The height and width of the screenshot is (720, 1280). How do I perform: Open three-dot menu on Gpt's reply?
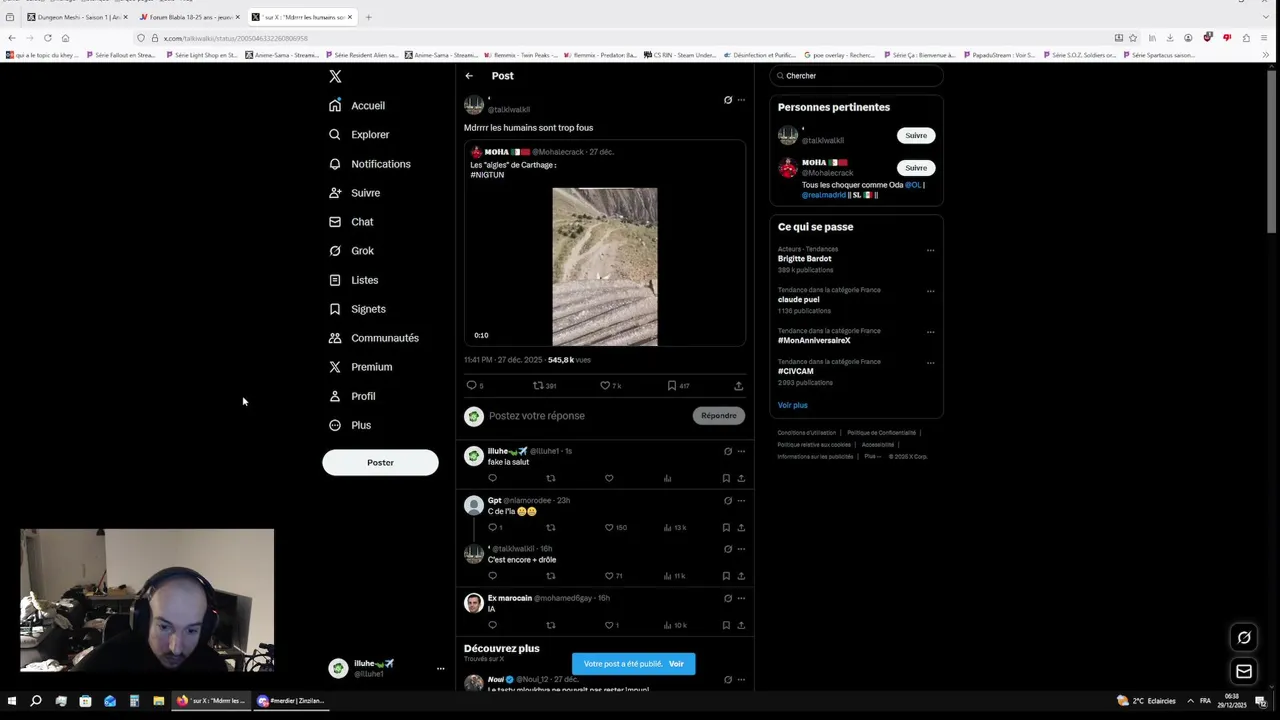tap(741, 500)
